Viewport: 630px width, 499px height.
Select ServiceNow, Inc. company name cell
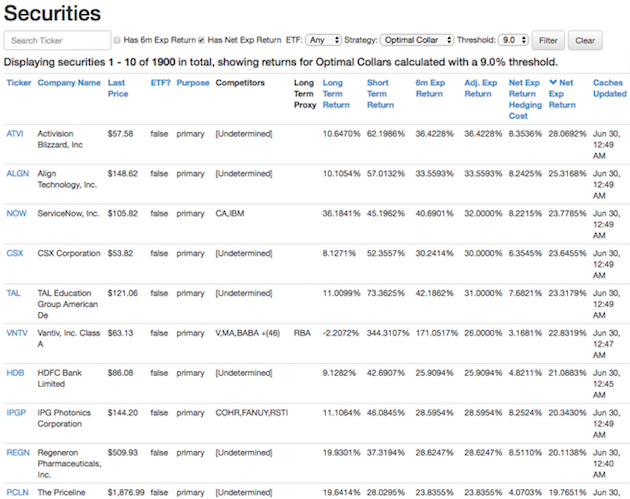point(68,213)
